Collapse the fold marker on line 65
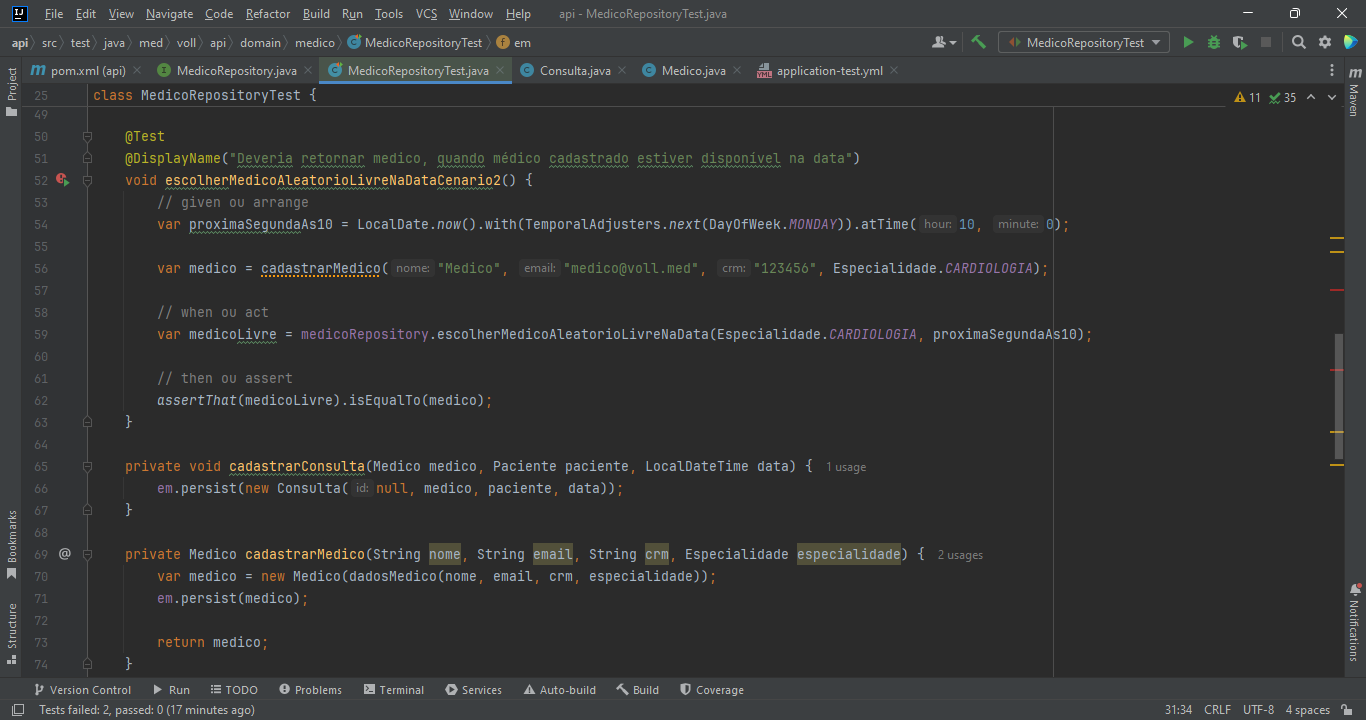 pyautogui.click(x=88, y=466)
